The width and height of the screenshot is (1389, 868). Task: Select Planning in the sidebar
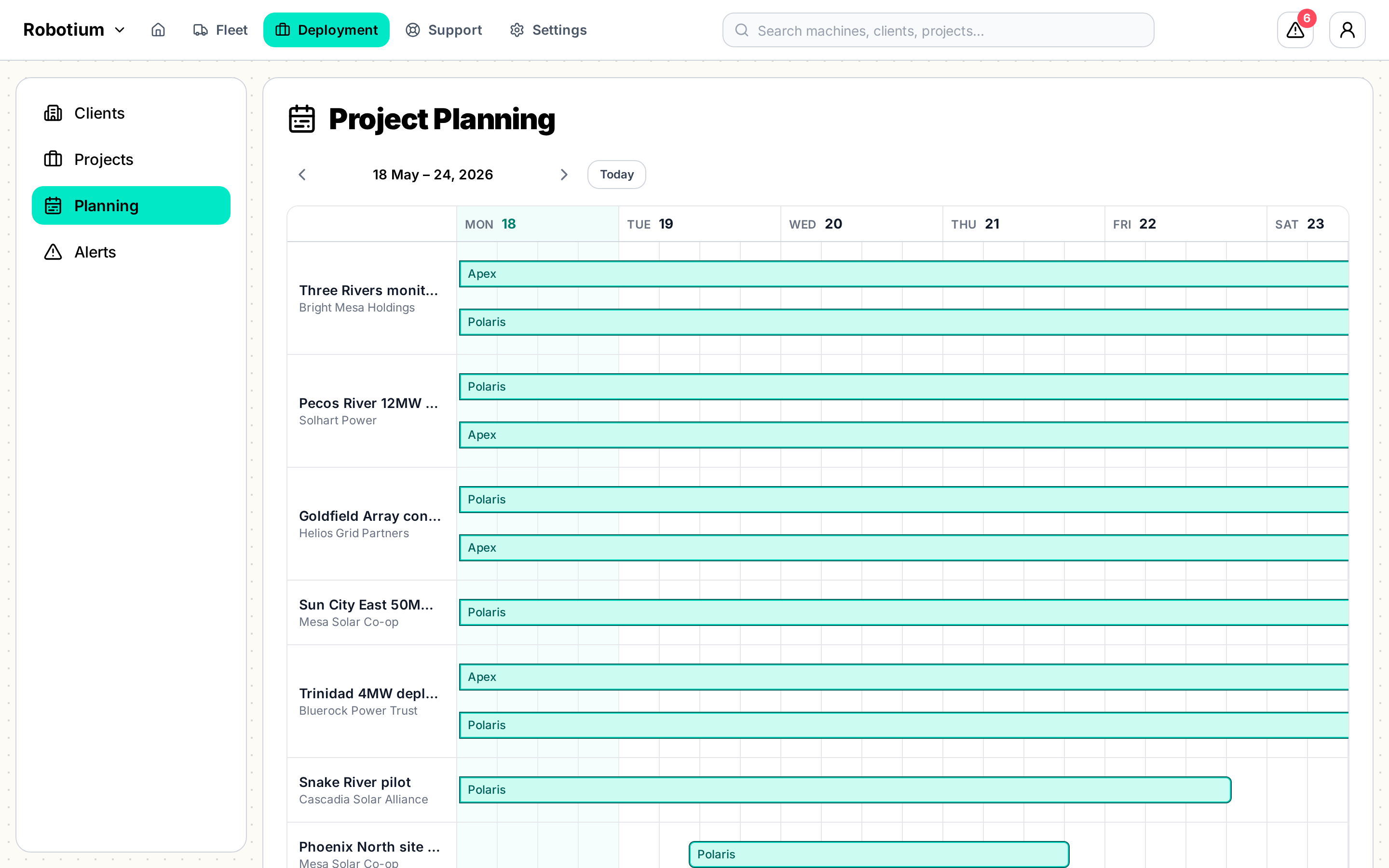(x=131, y=205)
